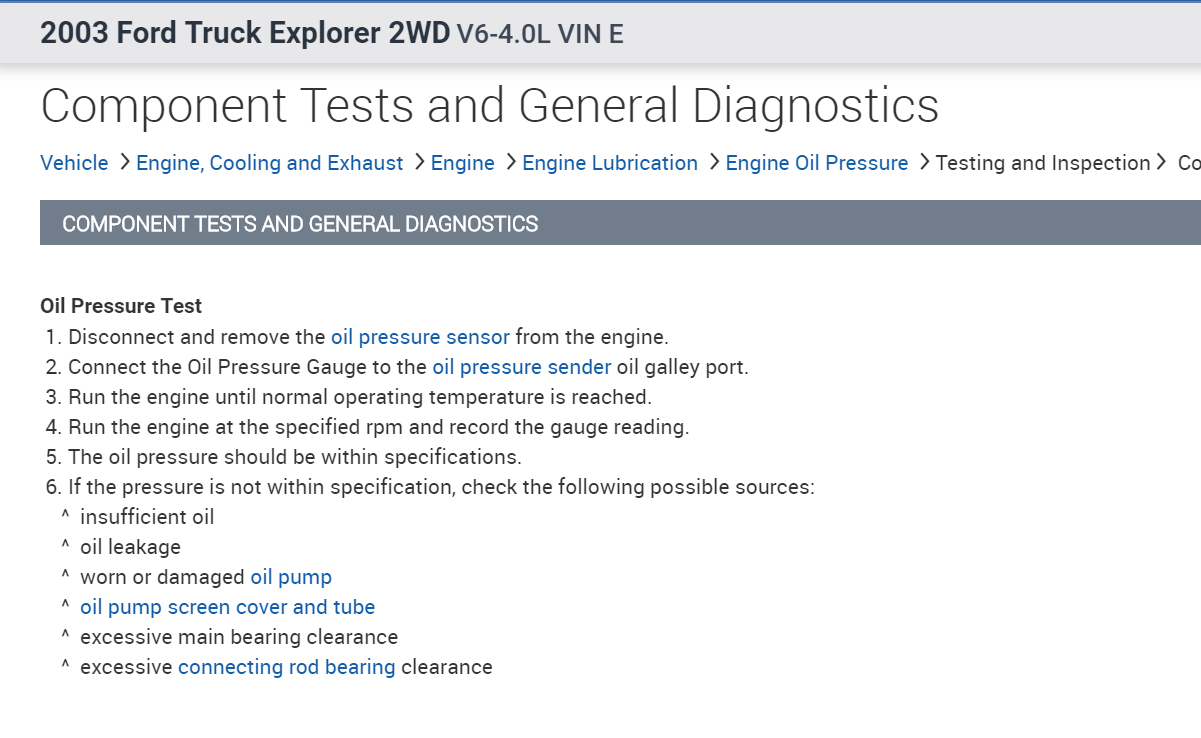This screenshot has width=1201, height=738.
Task: Click the Testing and Inspection breadcrumb
Action: click(1043, 163)
